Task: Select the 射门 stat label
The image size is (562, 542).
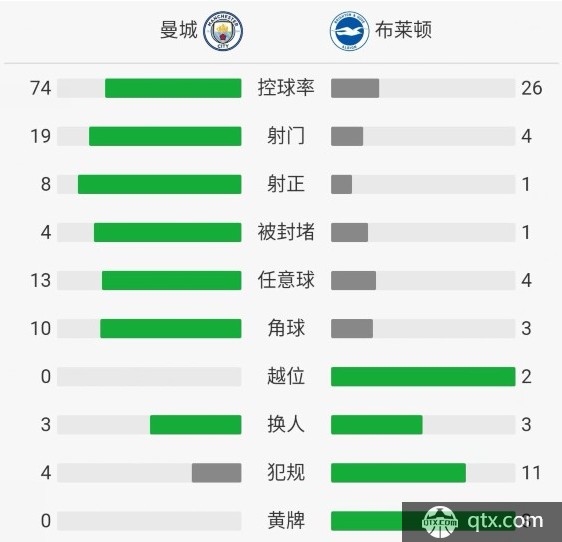Action: 286,136
